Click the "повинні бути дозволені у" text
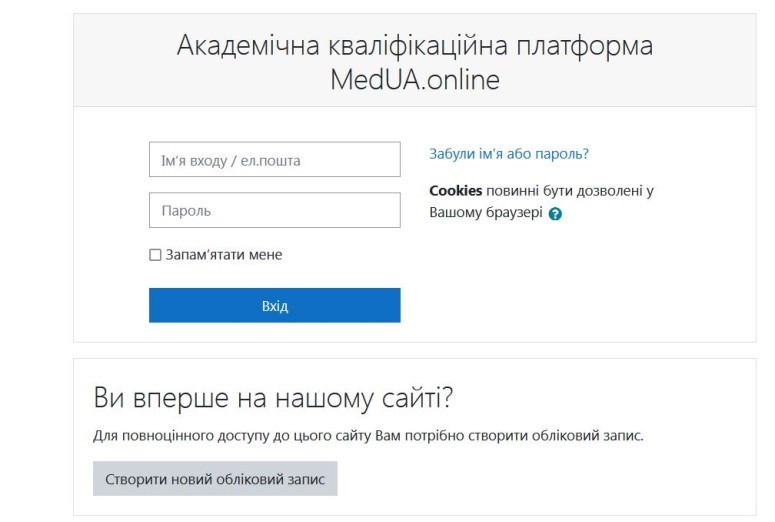This screenshot has width=775, height=522. (570, 191)
